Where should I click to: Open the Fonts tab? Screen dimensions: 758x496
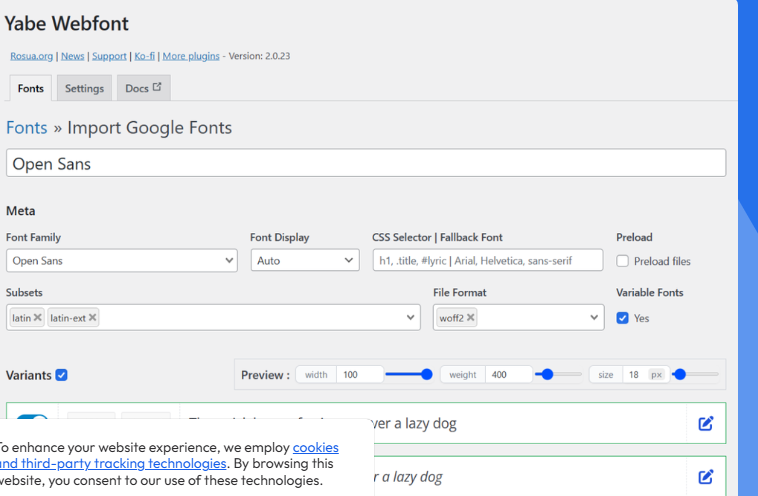30,88
